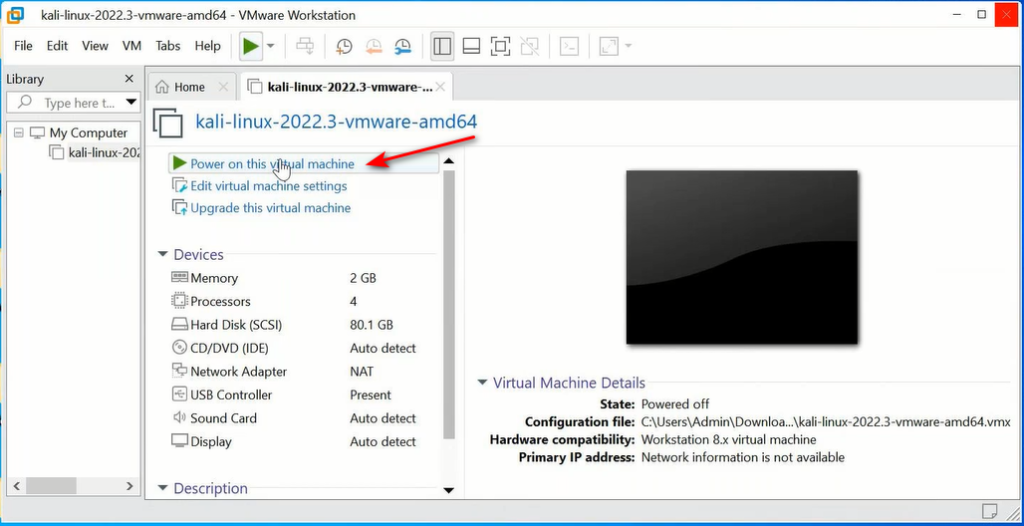1024x526 pixels.
Task: Click the devices panel scroll down arrow
Action: click(x=449, y=490)
